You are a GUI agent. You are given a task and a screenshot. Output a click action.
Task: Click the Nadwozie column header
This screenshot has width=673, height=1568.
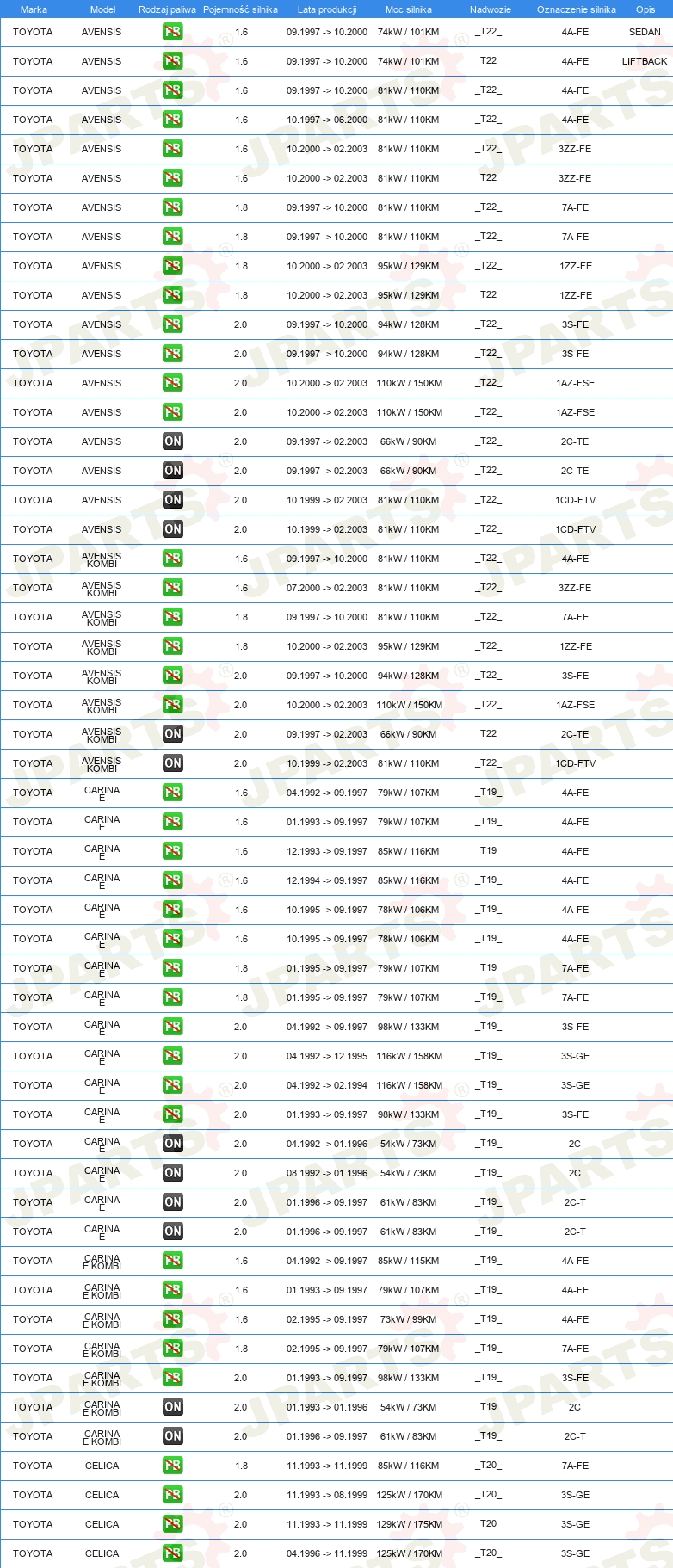coord(491,9)
